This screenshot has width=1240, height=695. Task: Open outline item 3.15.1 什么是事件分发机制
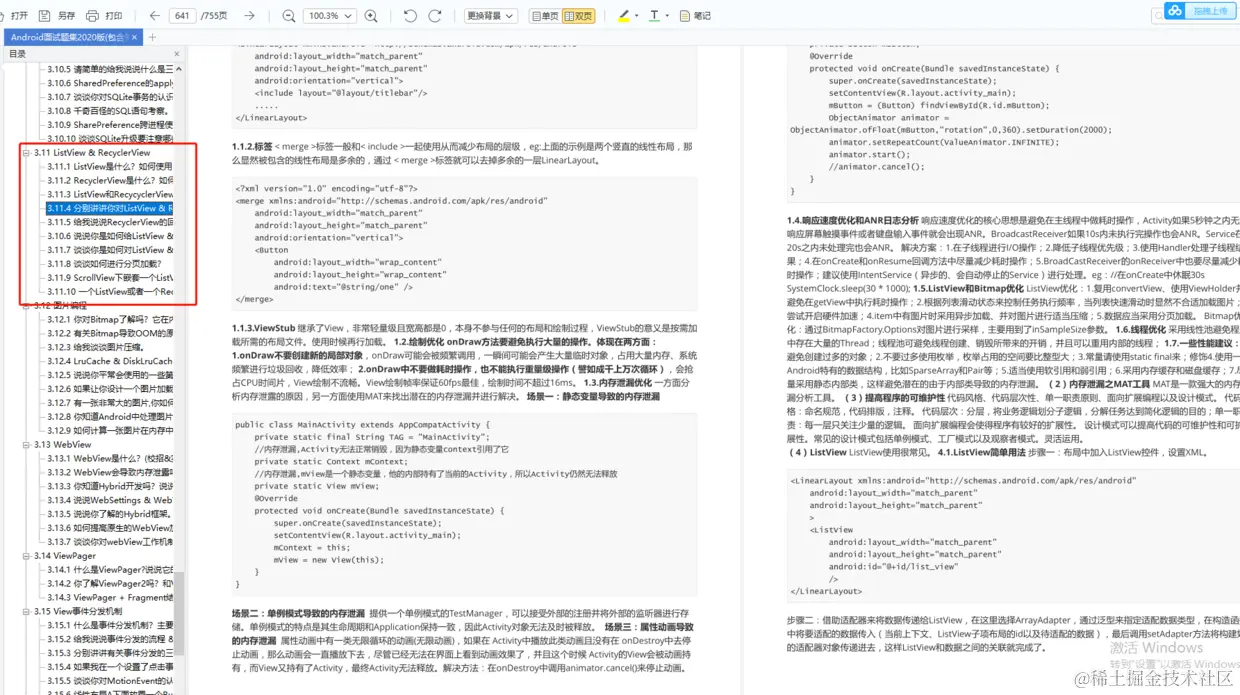coord(109,625)
